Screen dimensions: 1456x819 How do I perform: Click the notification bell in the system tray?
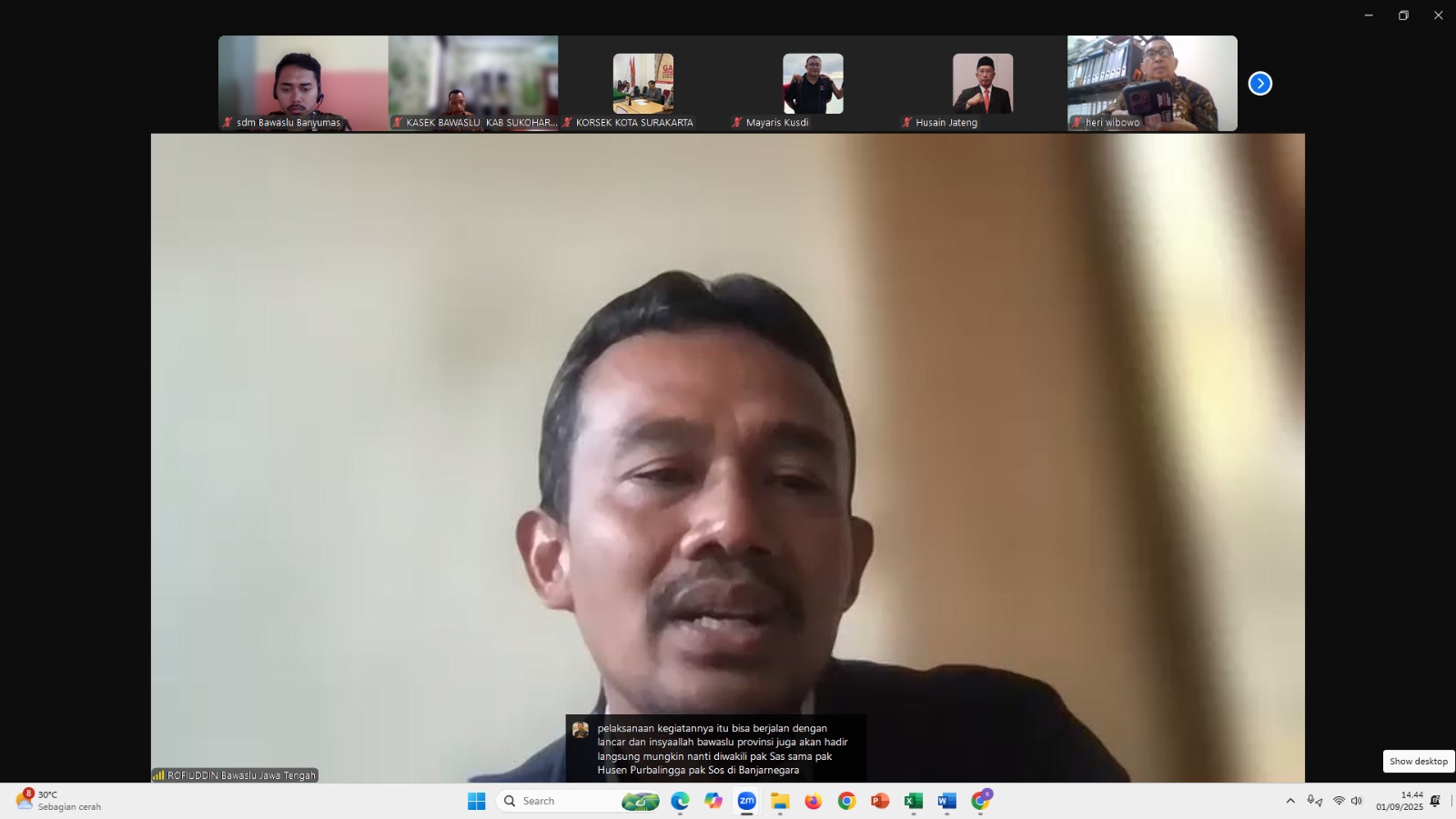1434,801
